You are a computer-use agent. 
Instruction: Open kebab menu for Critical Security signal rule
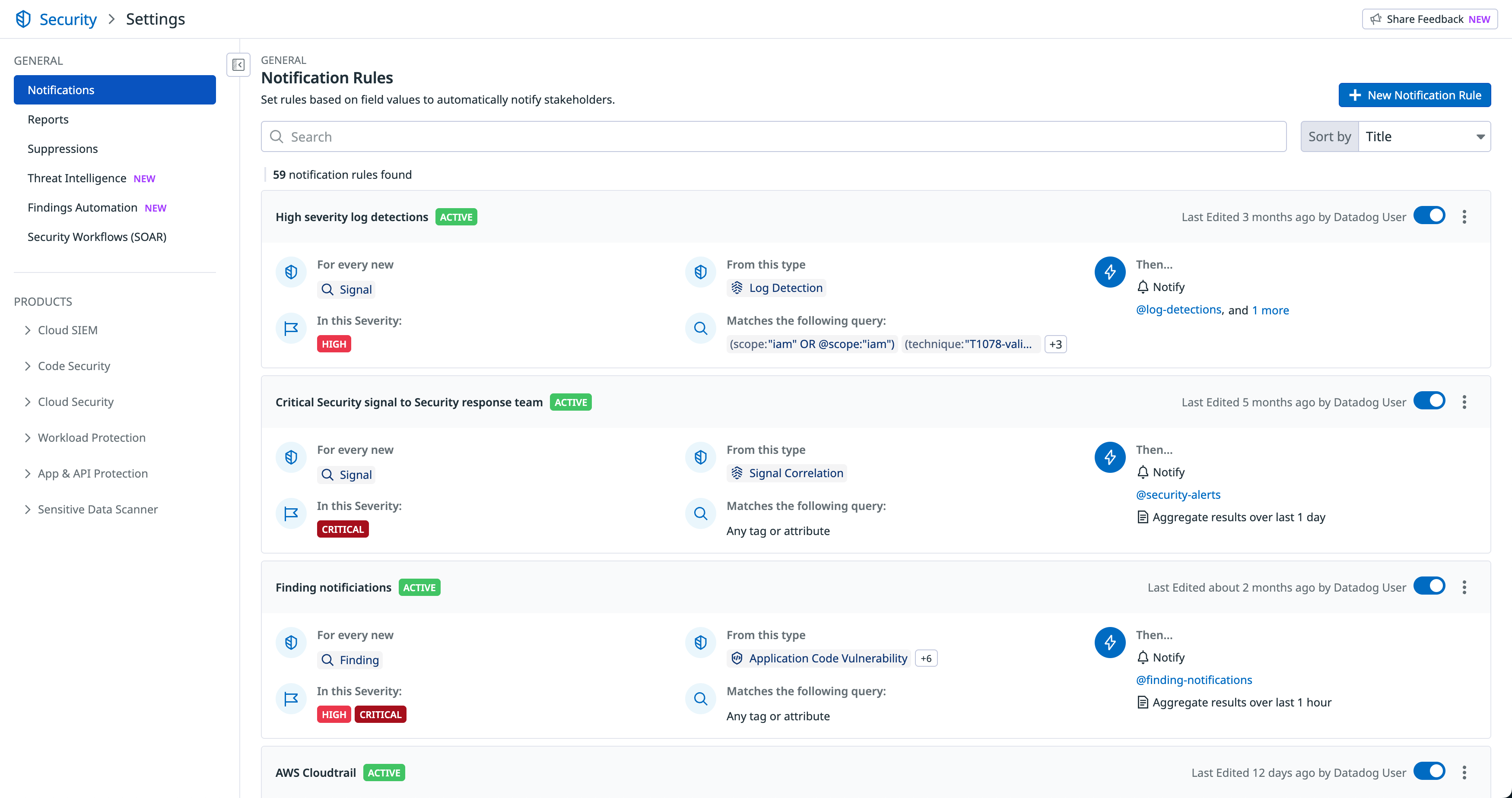(1464, 402)
